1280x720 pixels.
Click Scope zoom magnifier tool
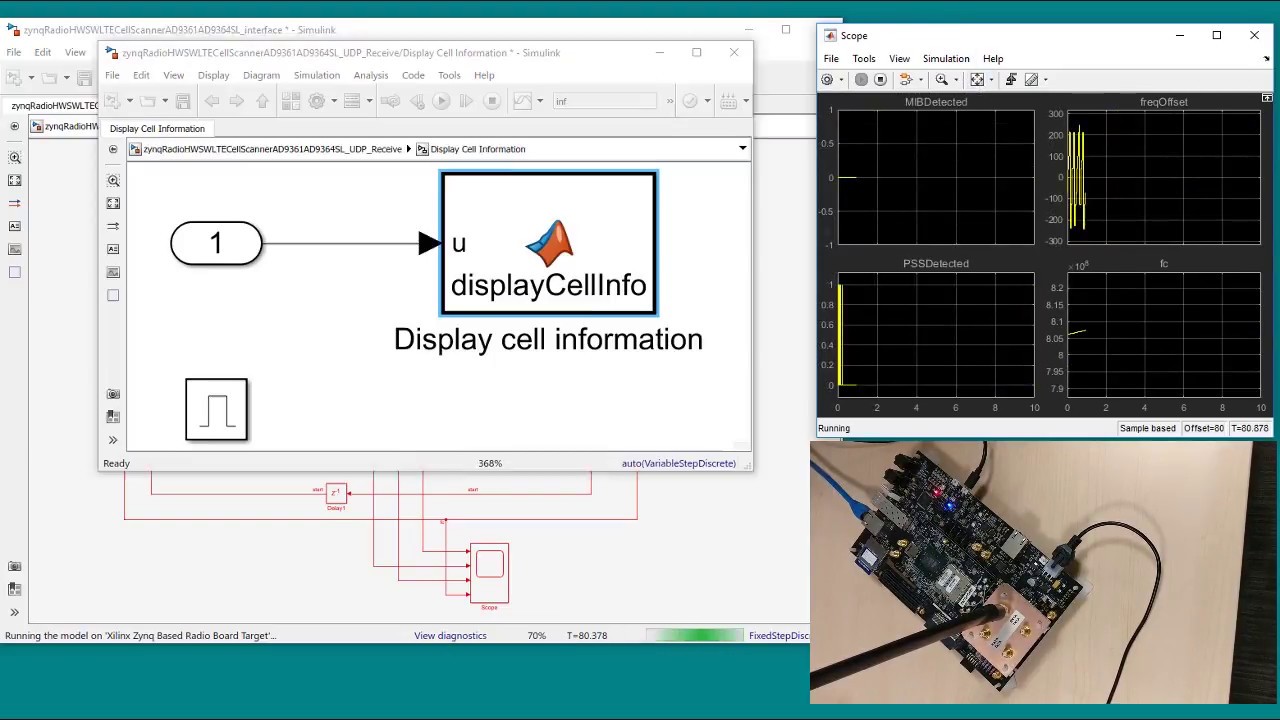(x=941, y=79)
